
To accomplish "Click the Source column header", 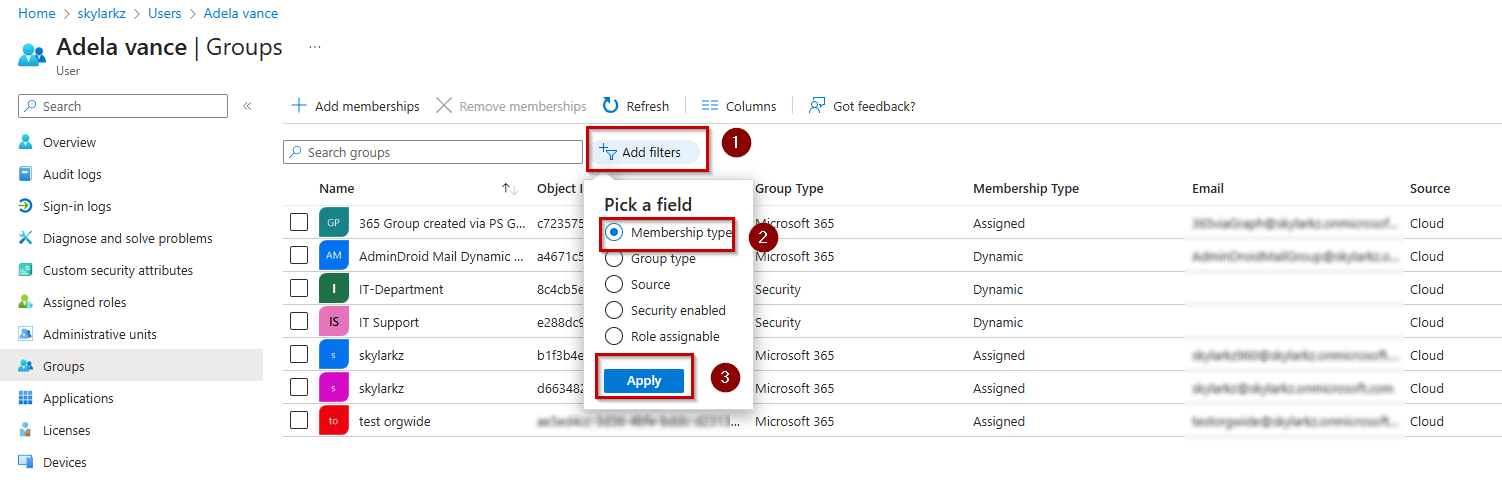I will 1430,188.
